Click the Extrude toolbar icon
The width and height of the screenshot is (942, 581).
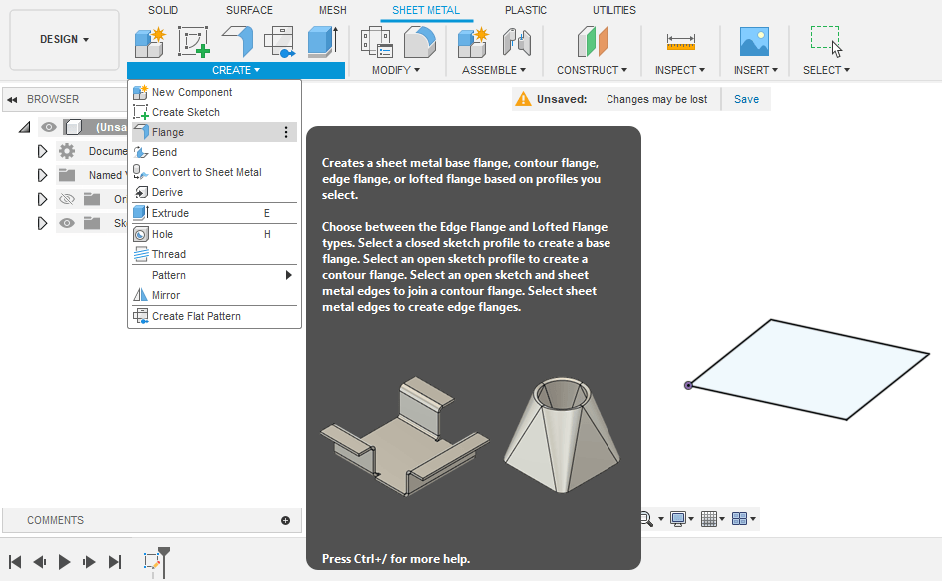[322, 42]
